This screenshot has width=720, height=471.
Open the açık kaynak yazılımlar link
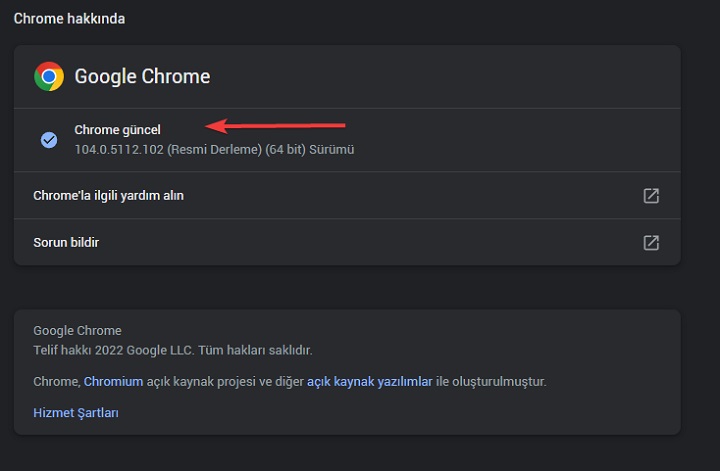click(370, 381)
